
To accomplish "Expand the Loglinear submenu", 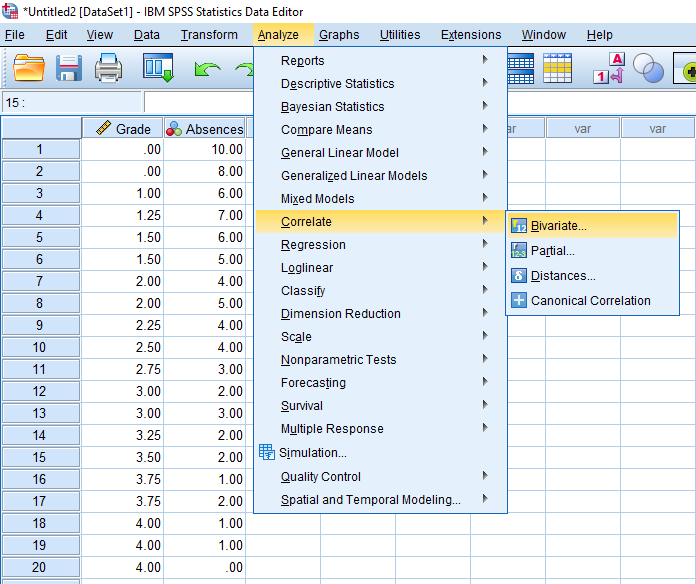I will 380,268.
